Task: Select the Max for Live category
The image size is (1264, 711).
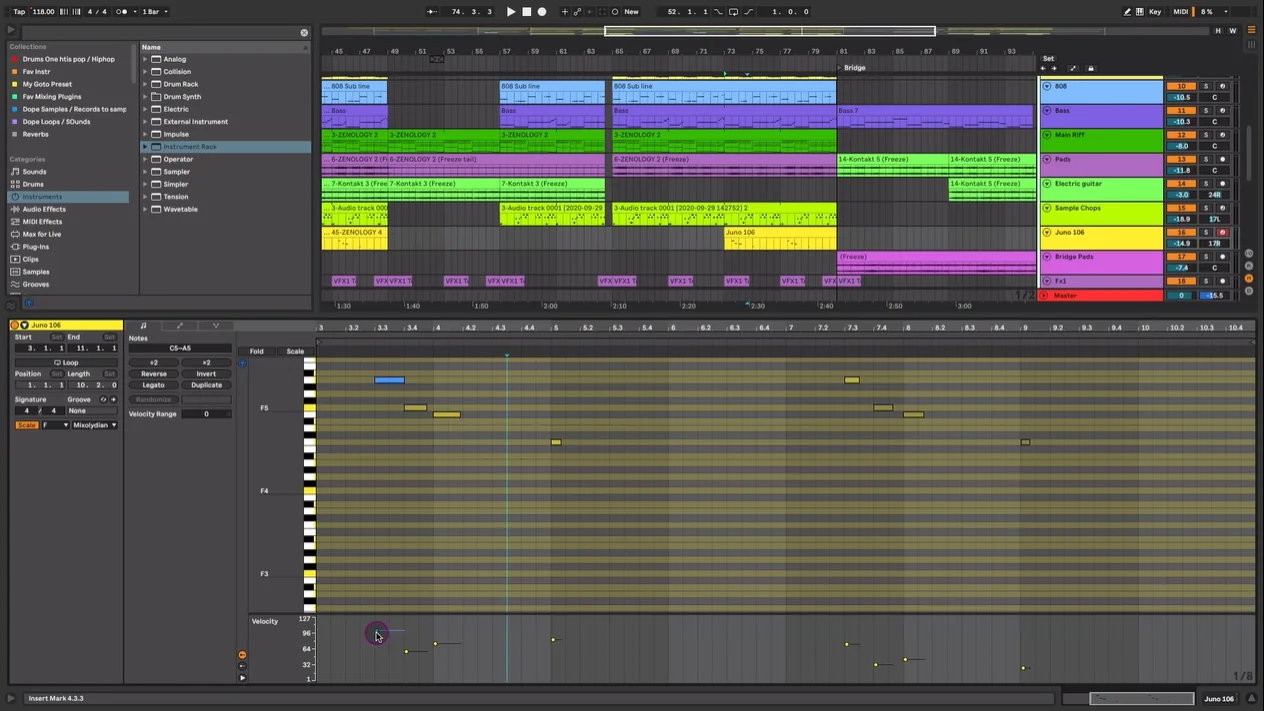Action: tap(42, 234)
